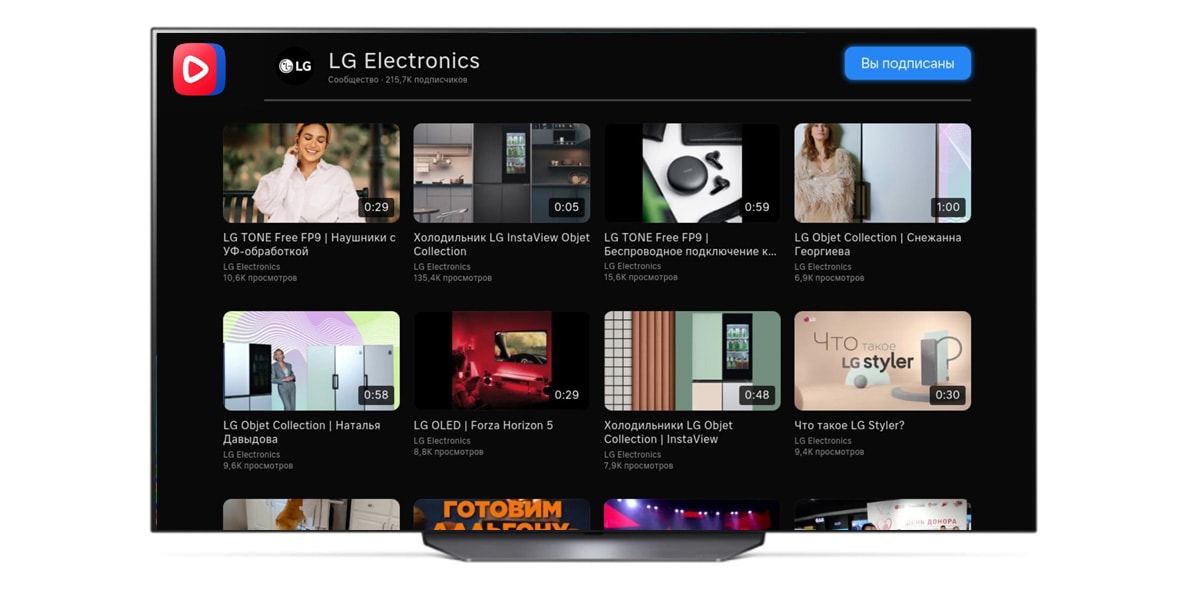This screenshot has width=1200, height=591.
Task: Open title 'LG OLED | Forza Horizon 5'
Action: coord(483,426)
